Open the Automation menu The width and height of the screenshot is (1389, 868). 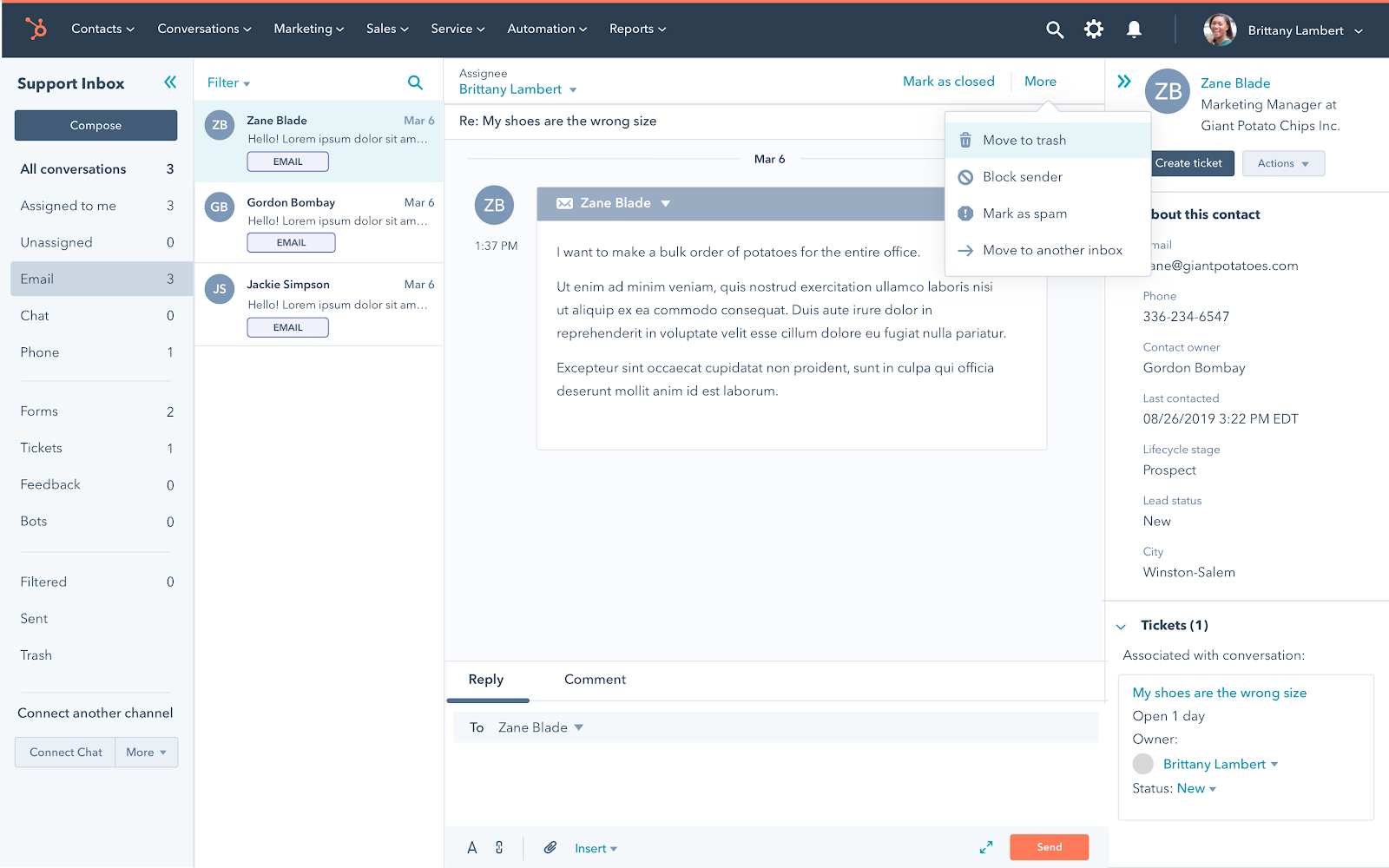[547, 29]
